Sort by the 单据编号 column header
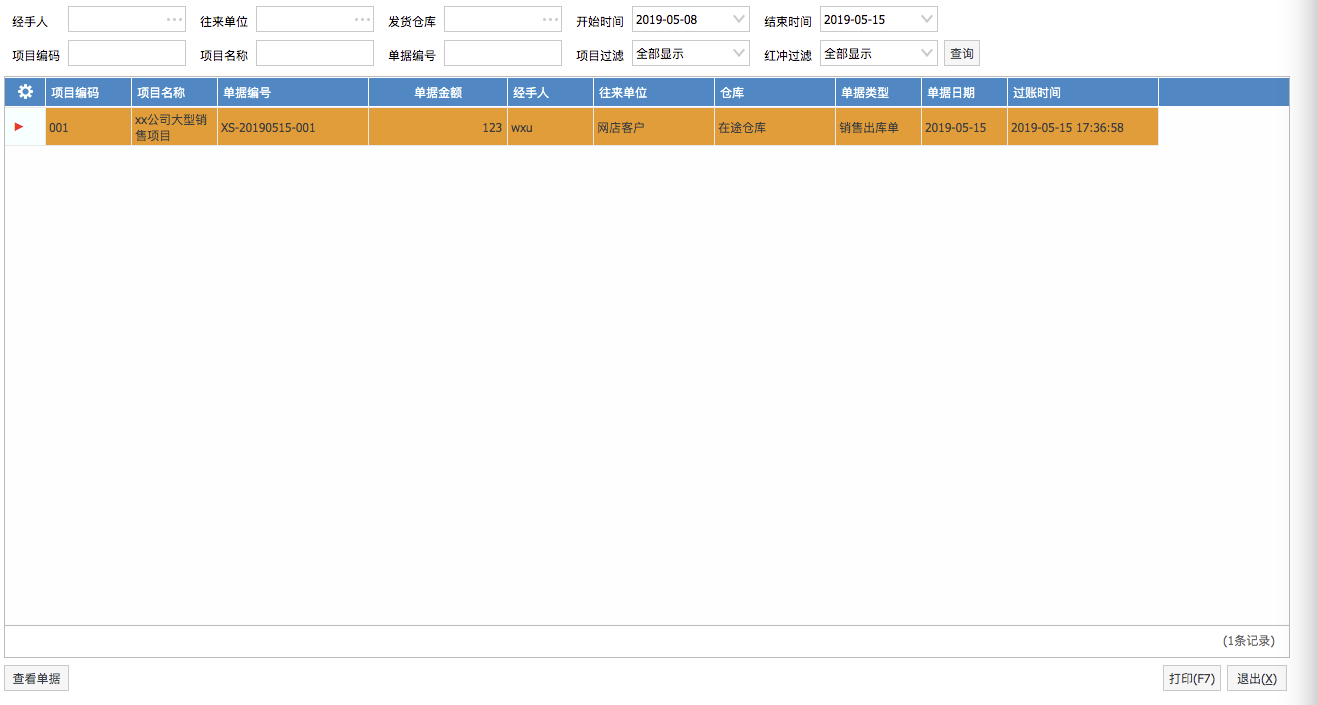 (293, 92)
